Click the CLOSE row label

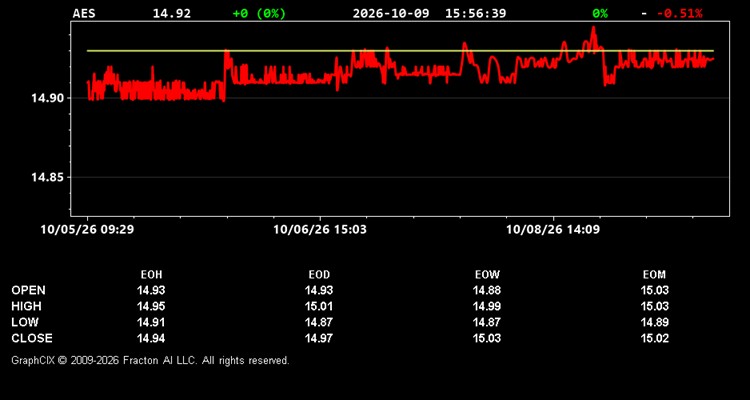tap(32, 338)
